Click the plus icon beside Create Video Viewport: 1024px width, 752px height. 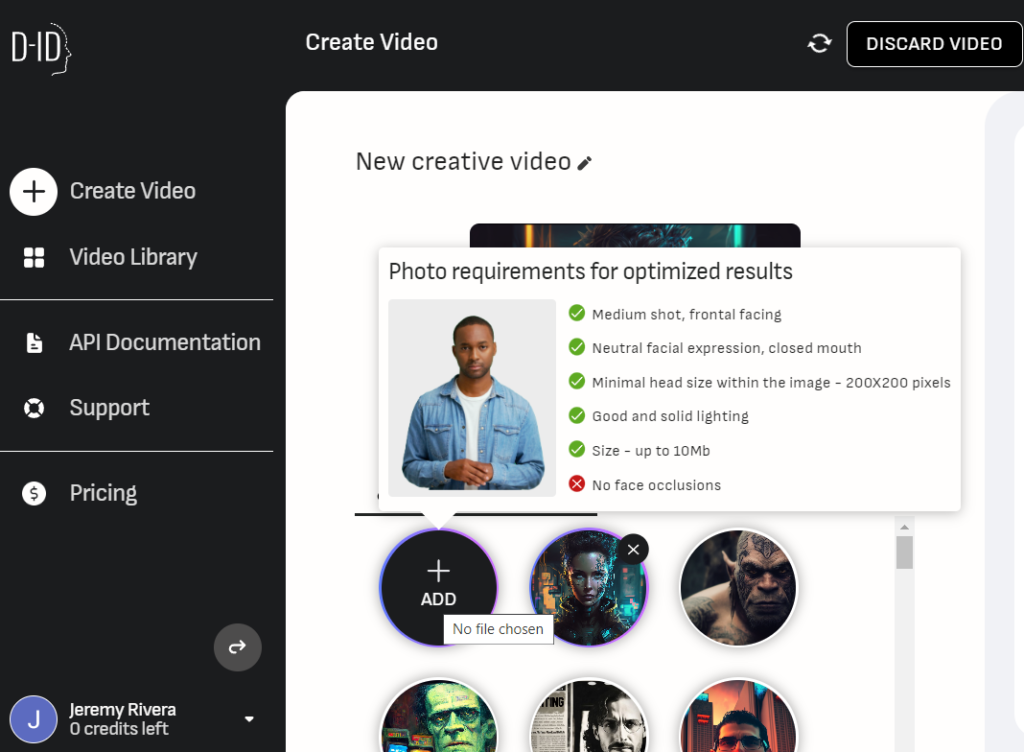coord(33,191)
